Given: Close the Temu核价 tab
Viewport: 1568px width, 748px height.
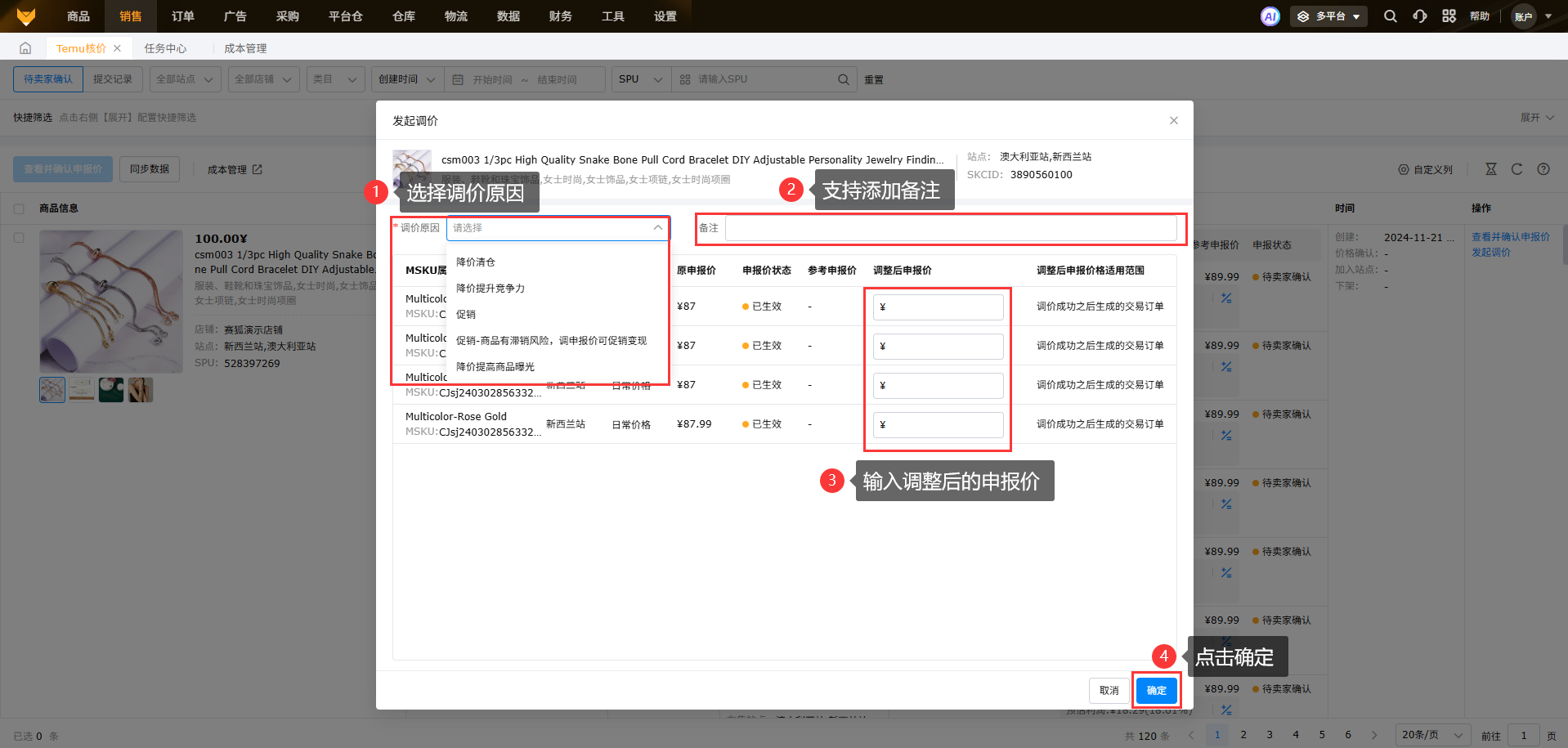Looking at the screenshot, I should (x=118, y=48).
